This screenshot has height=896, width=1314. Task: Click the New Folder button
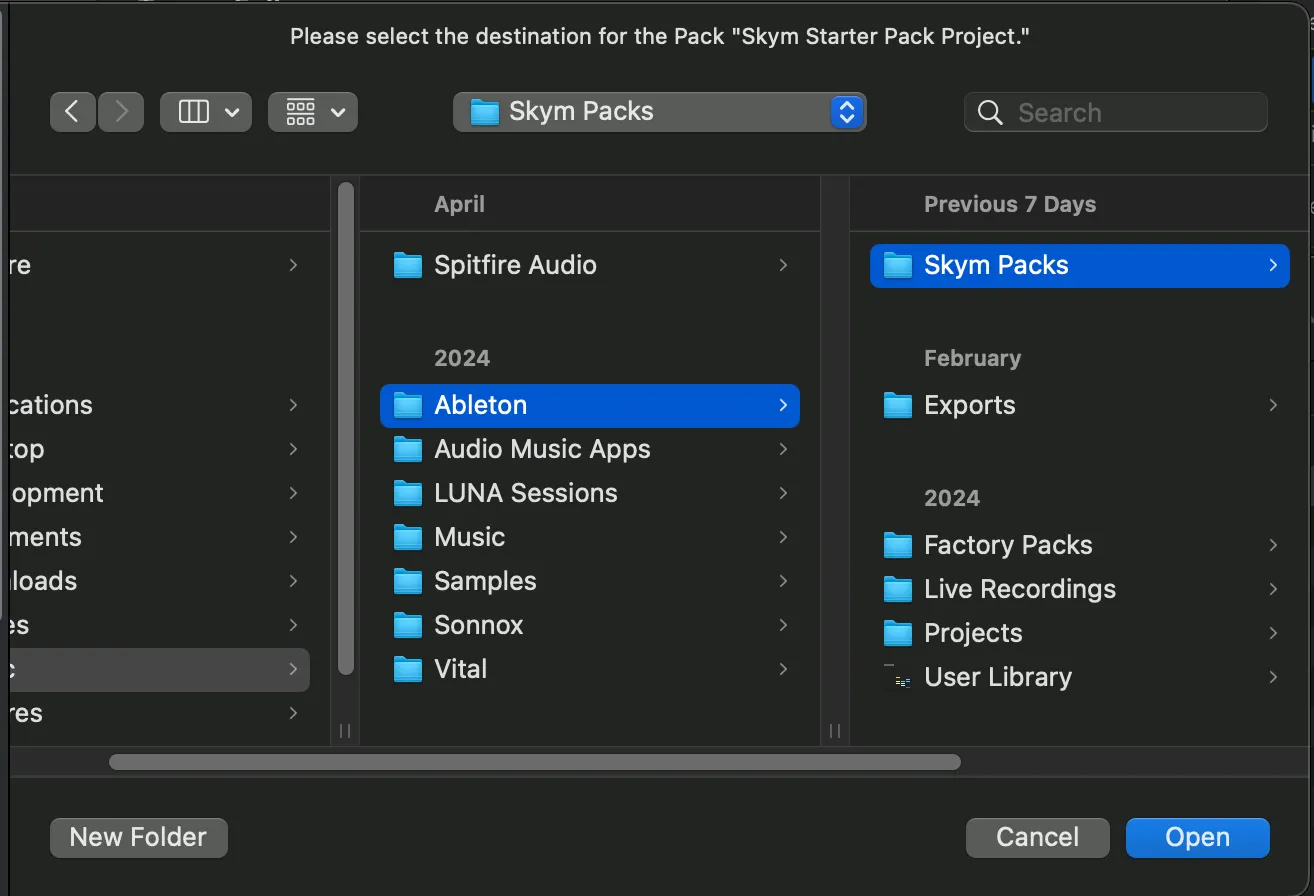(139, 837)
